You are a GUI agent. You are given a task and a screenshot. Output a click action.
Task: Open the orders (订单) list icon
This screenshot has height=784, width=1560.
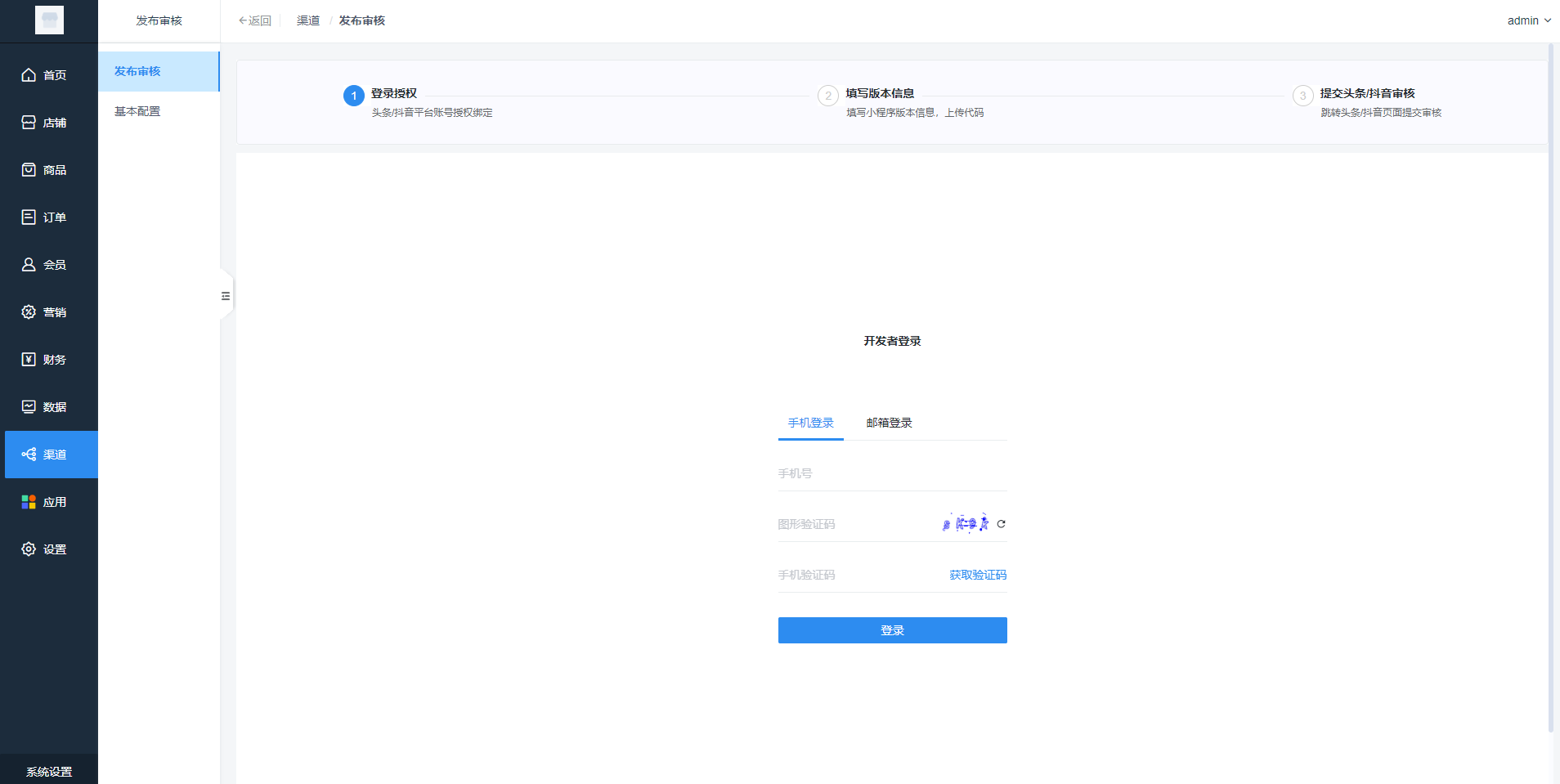(29, 217)
